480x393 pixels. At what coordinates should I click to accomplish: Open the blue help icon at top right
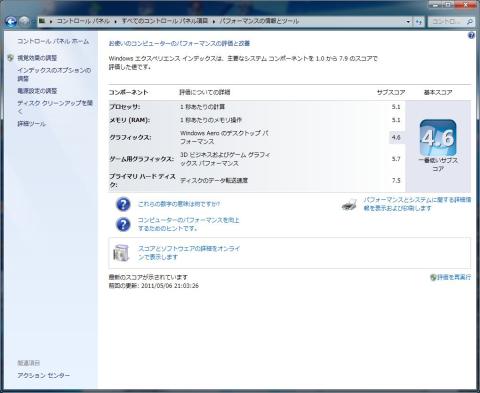pyautogui.click(x=471, y=35)
